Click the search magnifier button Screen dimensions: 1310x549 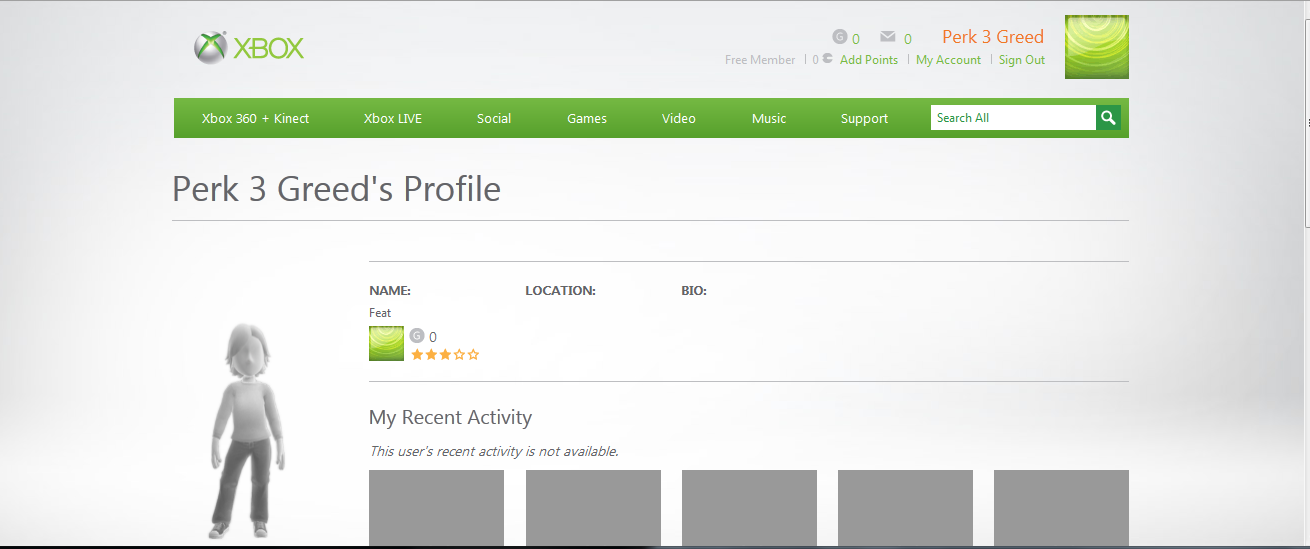pyautogui.click(x=1108, y=118)
